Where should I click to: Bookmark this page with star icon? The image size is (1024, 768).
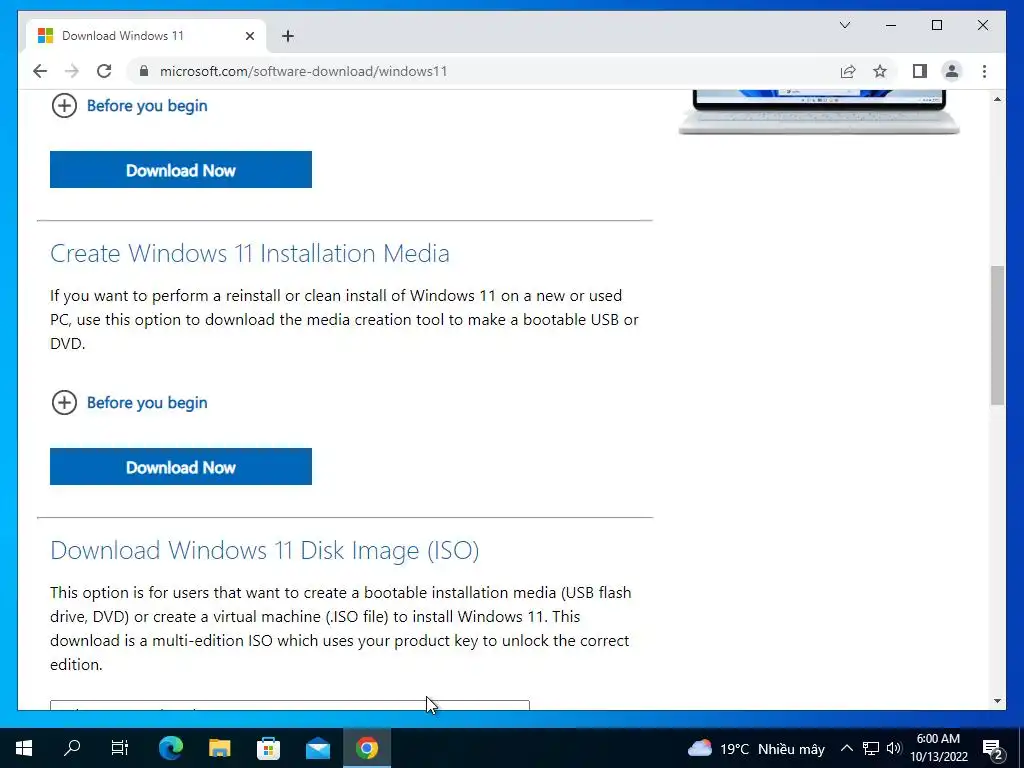(x=880, y=71)
